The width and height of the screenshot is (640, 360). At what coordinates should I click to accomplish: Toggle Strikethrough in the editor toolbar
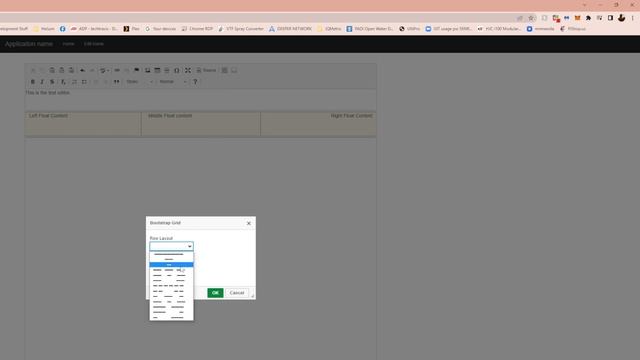point(52,82)
